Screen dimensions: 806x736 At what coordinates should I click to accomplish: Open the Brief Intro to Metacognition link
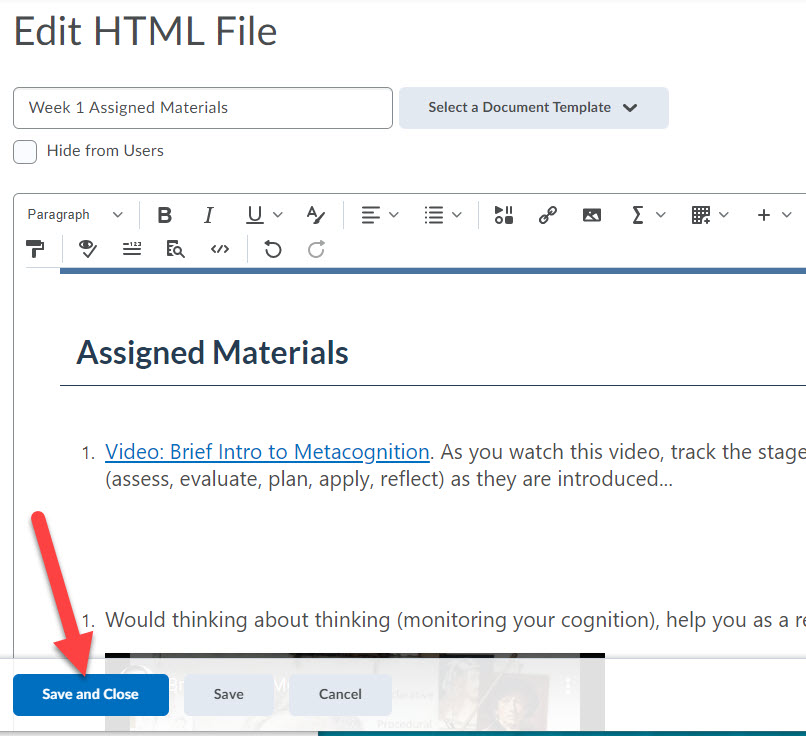[x=267, y=451]
